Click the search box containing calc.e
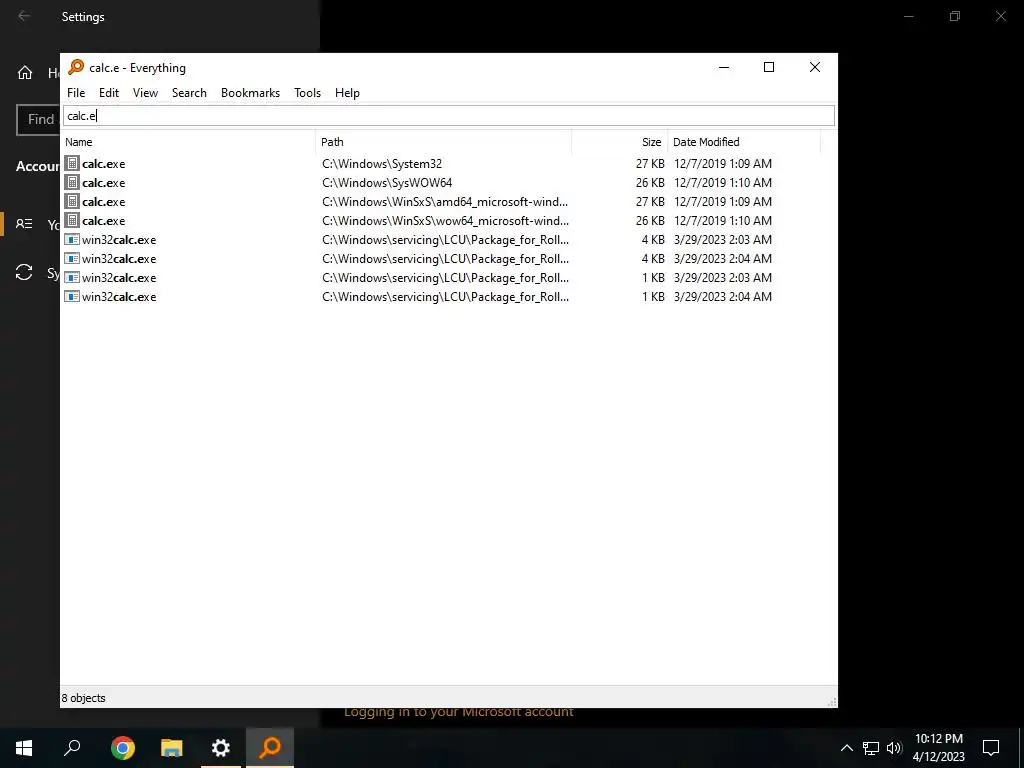The width and height of the screenshot is (1024, 768). tap(449, 116)
